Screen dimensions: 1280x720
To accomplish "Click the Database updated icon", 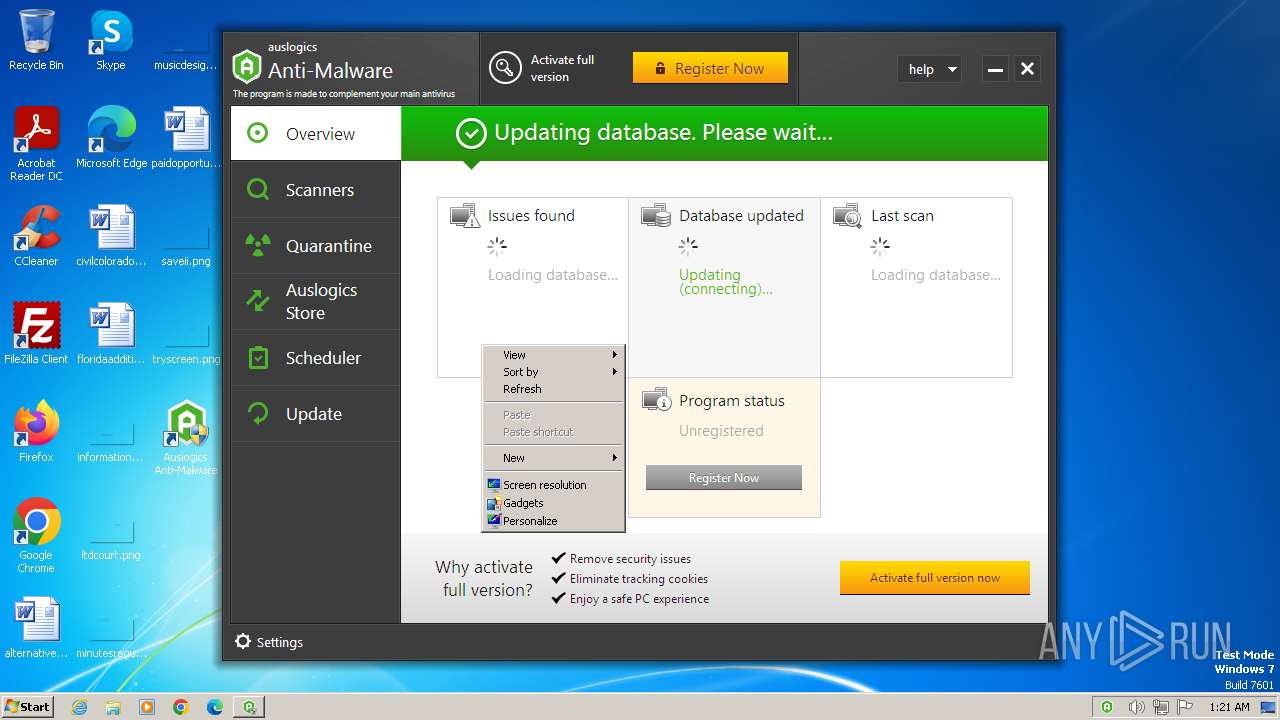I will (x=656, y=215).
